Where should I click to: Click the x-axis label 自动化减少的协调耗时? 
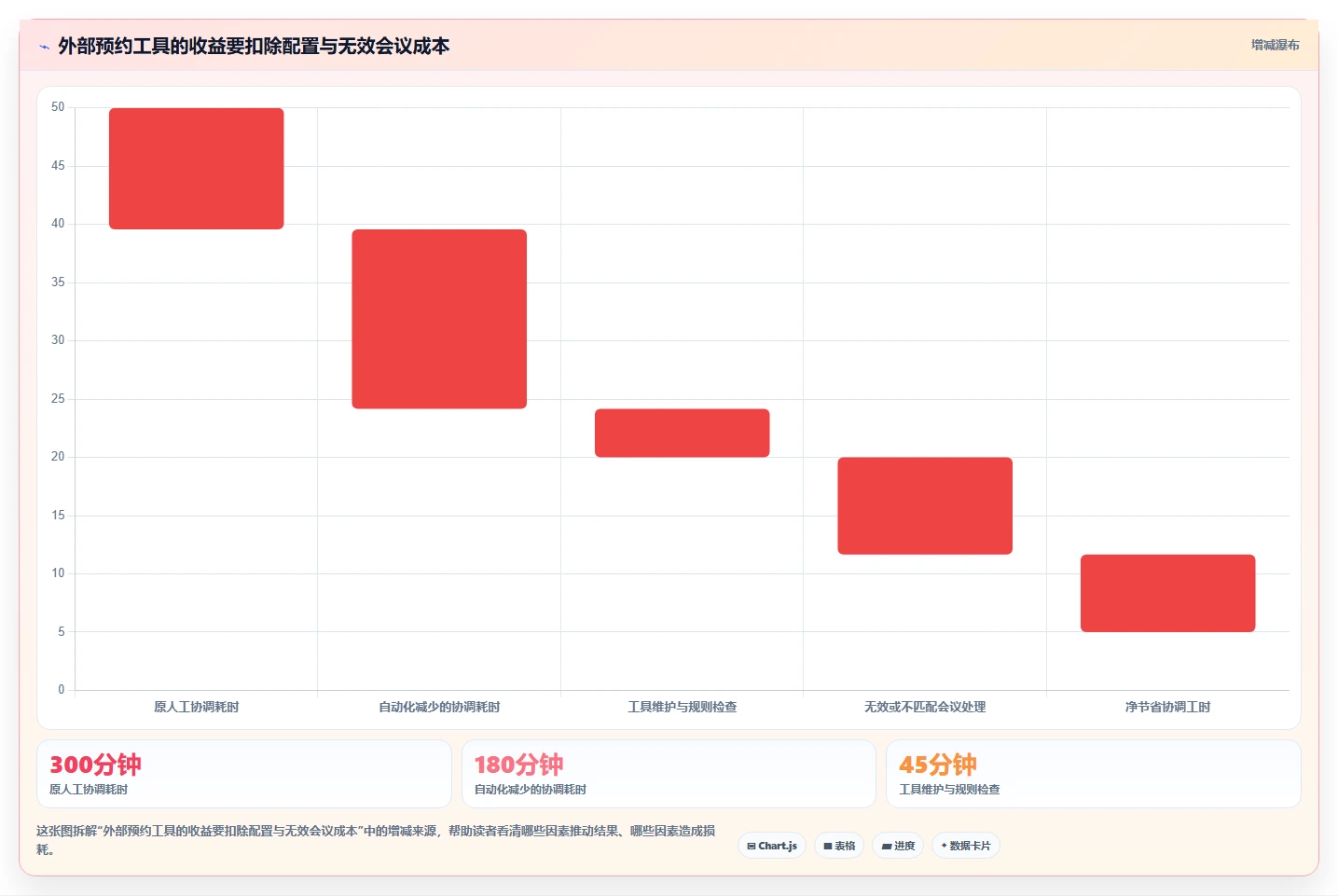[x=439, y=707]
